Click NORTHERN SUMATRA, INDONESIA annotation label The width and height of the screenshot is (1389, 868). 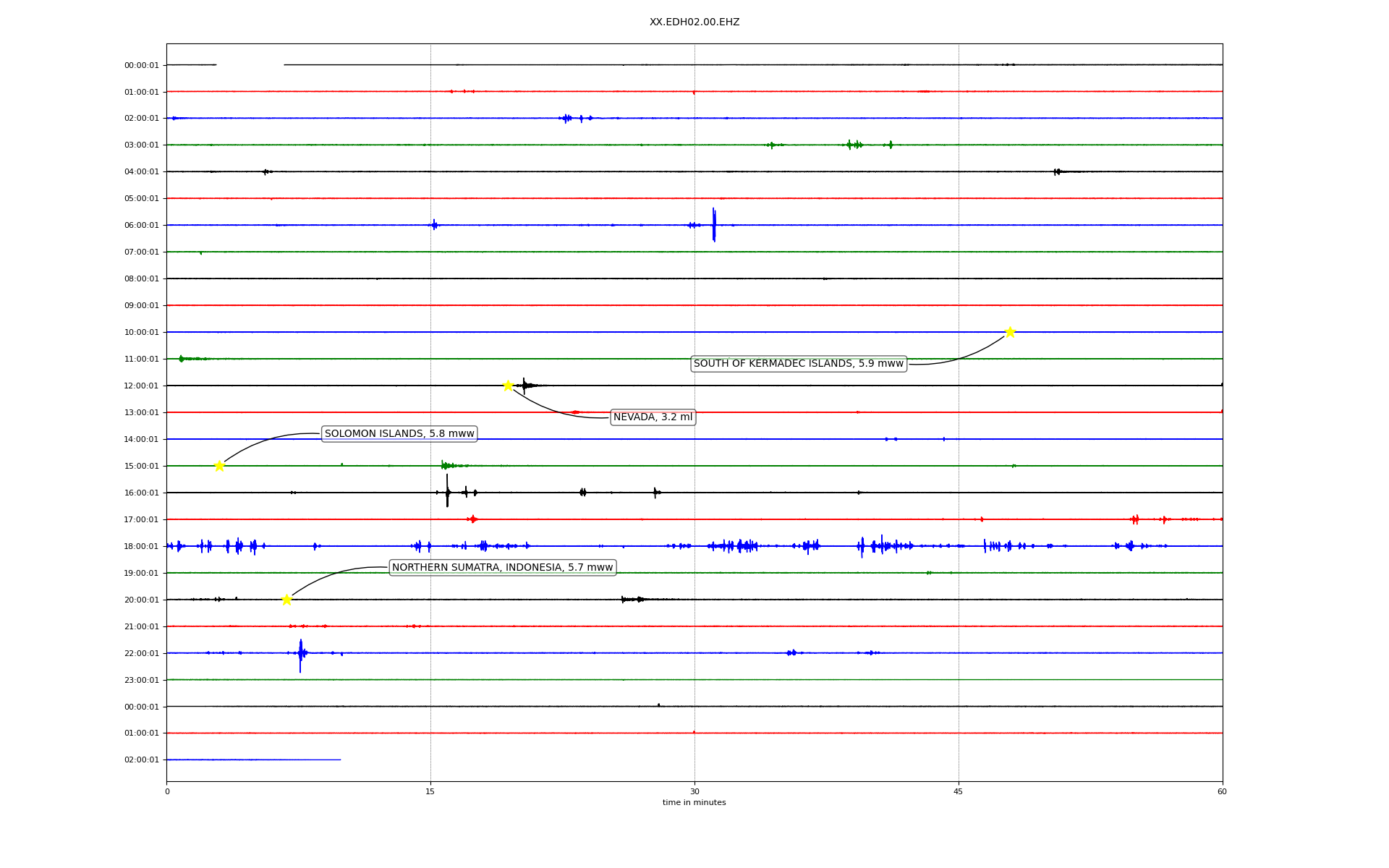click(502, 568)
